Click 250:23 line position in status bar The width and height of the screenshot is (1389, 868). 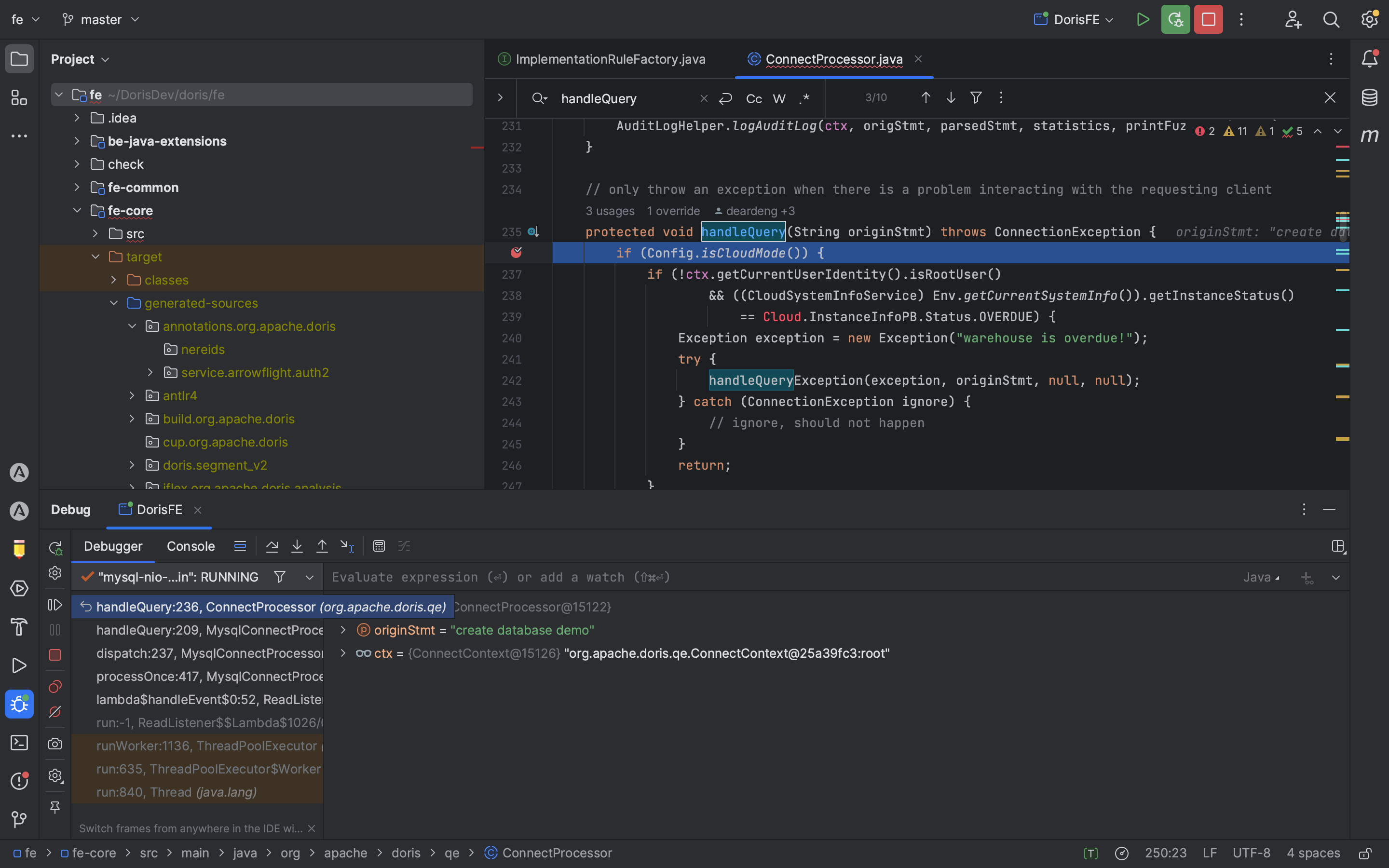click(1165, 853)
